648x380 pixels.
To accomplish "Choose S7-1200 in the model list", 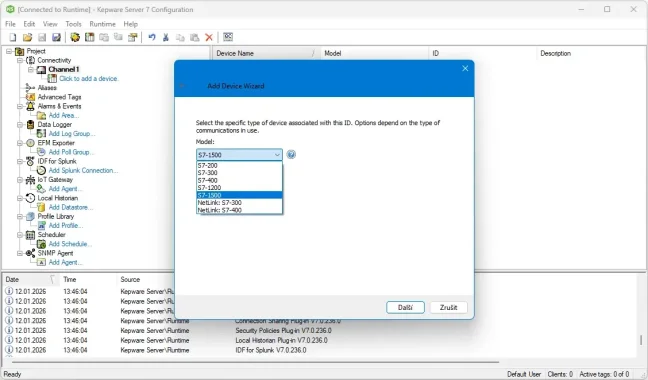I will click(x=239, y=188).
